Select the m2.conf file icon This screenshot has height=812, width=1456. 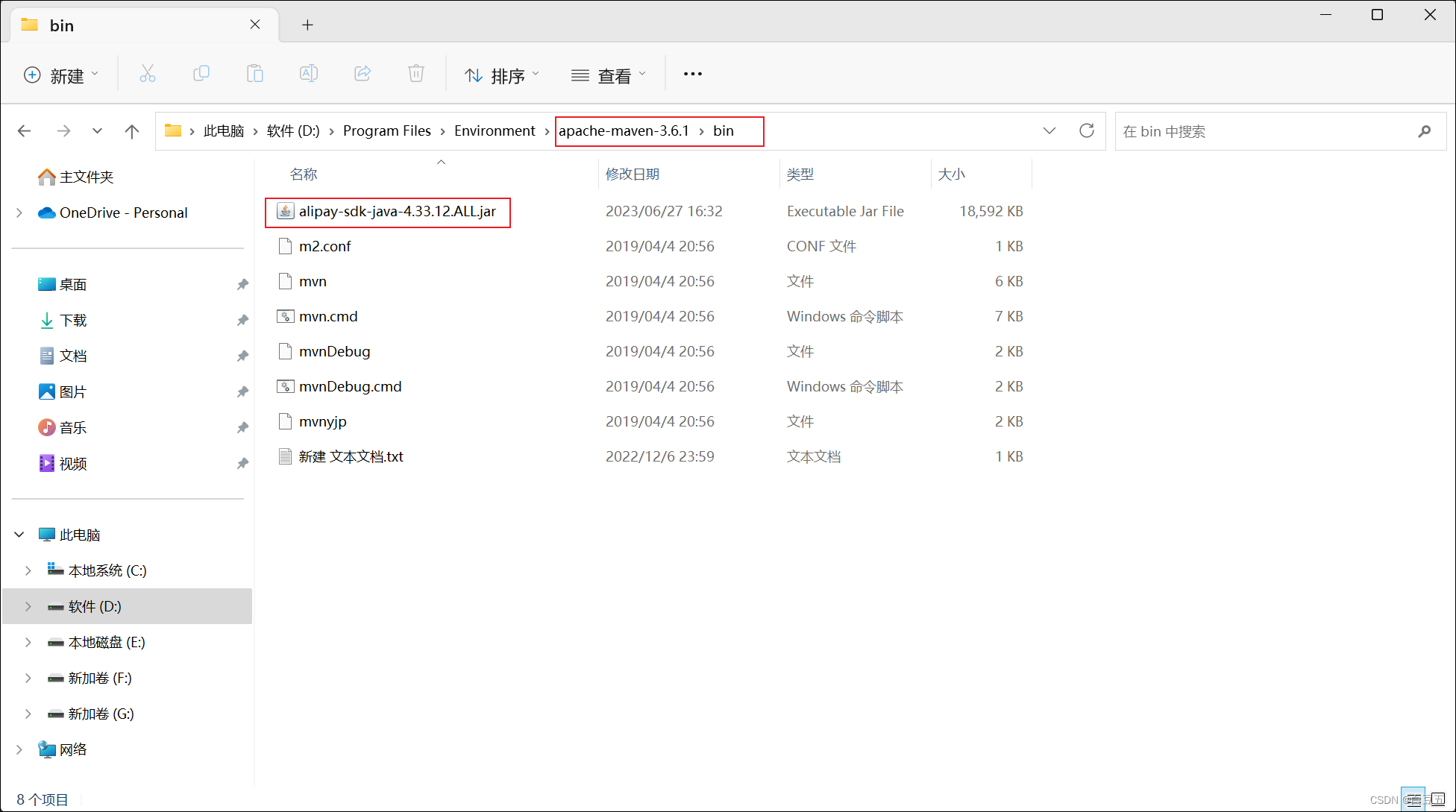(285, 246)
